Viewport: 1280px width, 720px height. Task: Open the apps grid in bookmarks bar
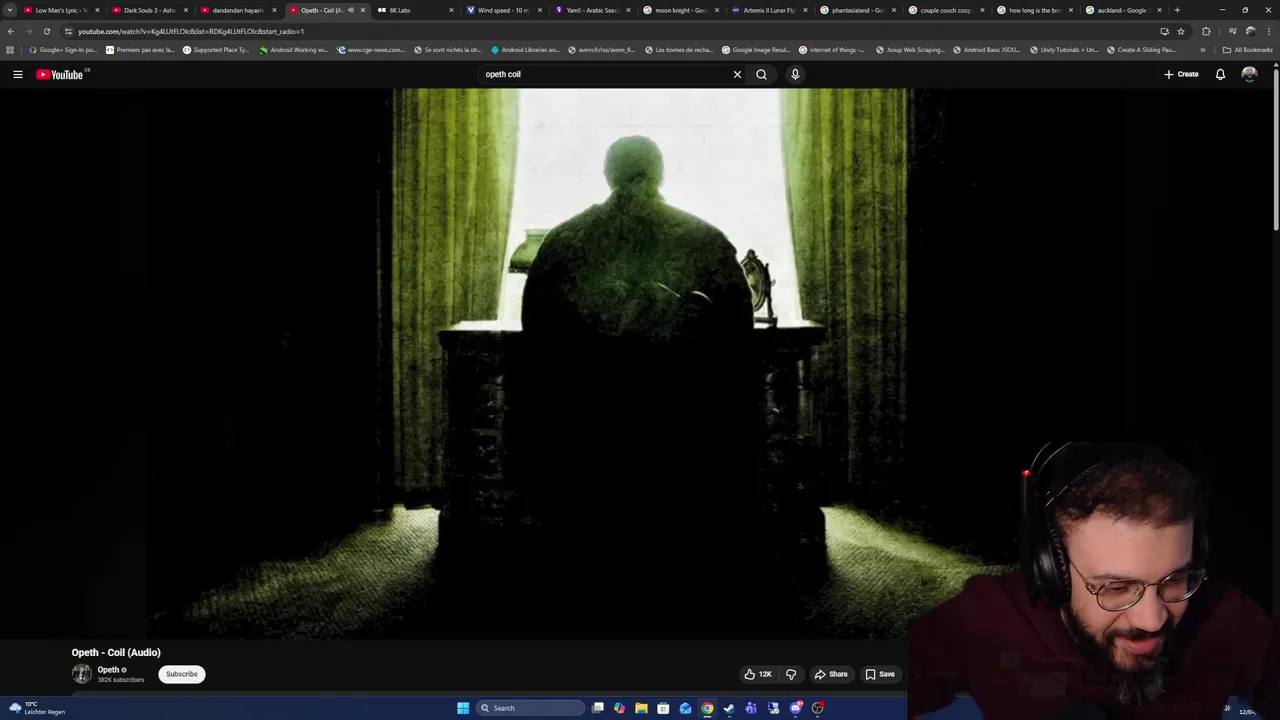click(10, 49)
